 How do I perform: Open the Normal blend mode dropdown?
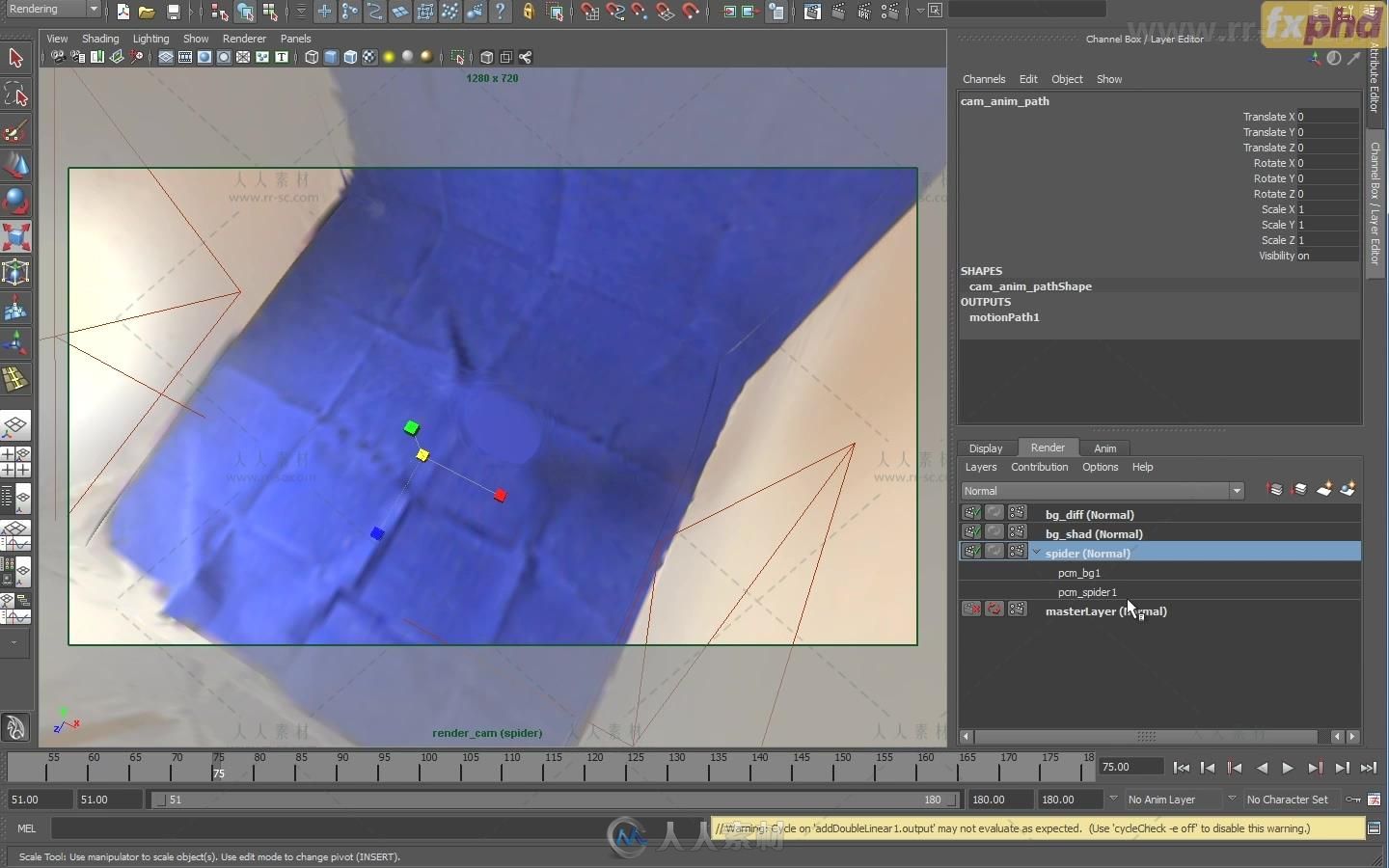(x=1103, y=491)
